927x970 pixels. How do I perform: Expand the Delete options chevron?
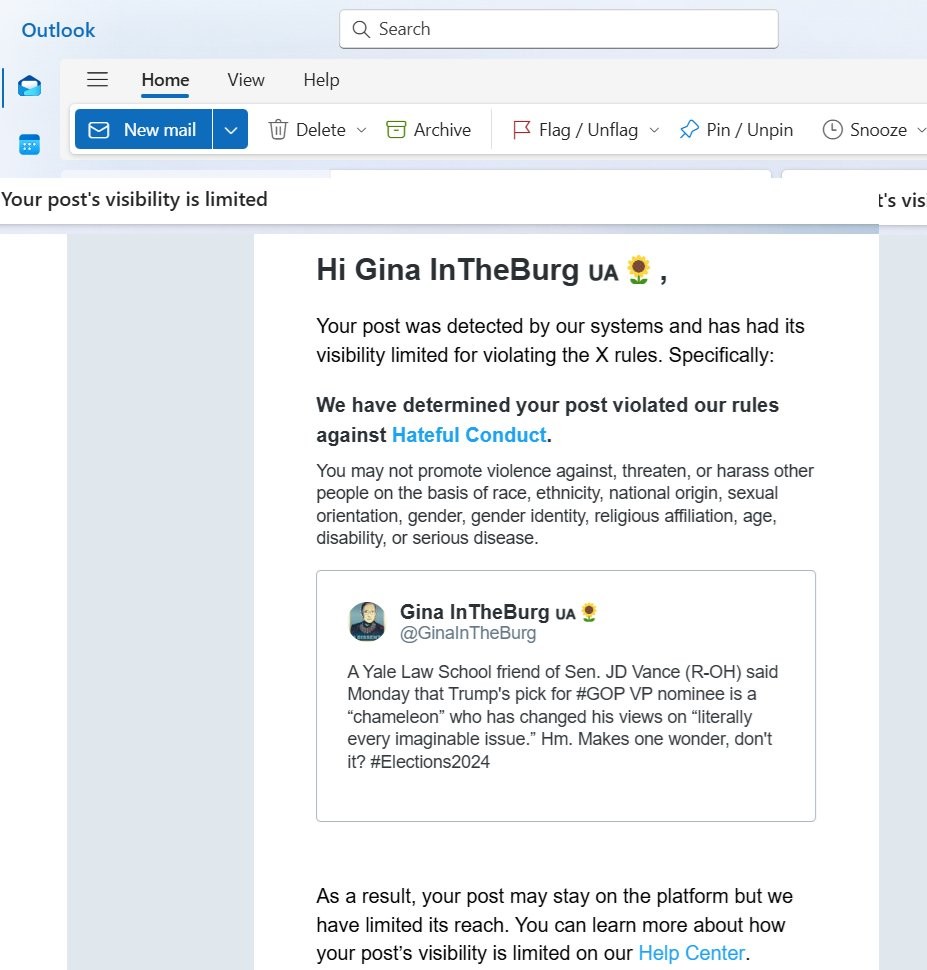pos(361,130)
